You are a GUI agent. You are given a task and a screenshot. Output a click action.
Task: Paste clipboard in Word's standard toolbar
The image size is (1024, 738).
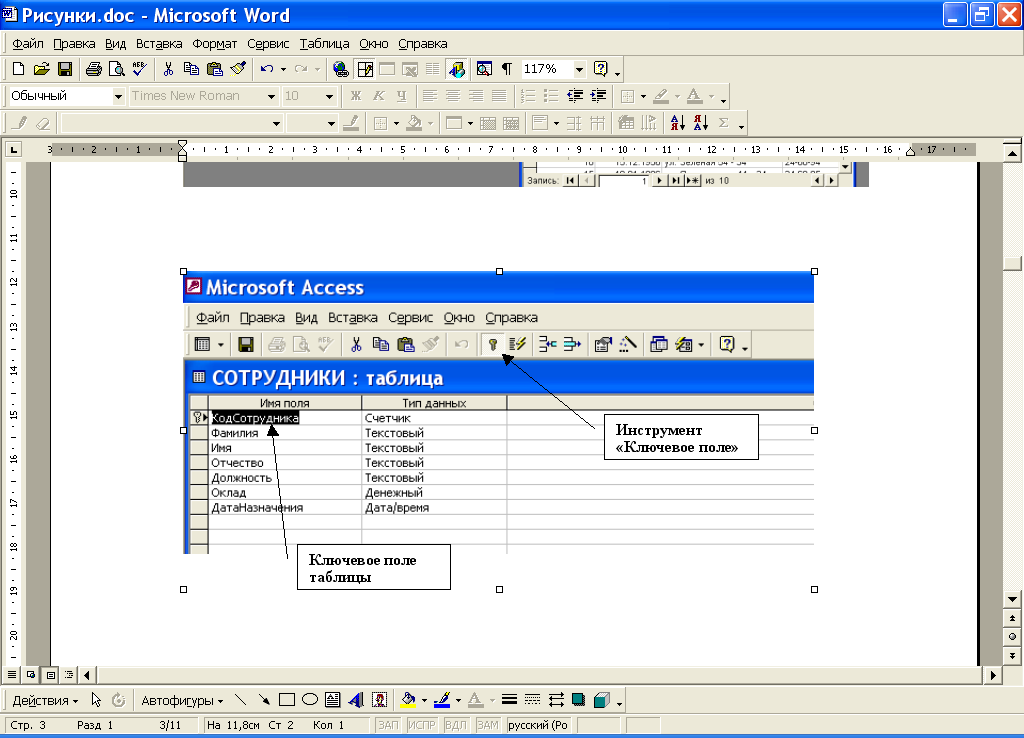pyautogui.click(x=214, y=69)
